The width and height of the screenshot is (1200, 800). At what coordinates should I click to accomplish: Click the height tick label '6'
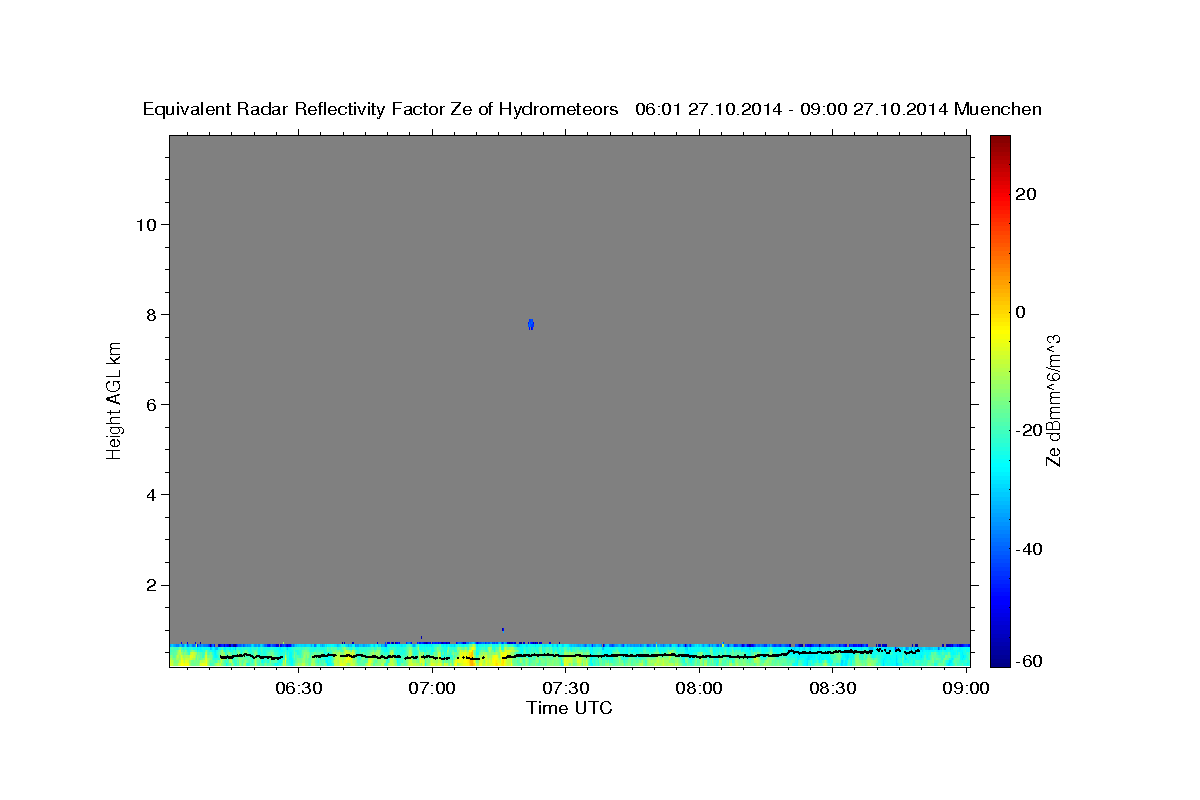[149, 404]
